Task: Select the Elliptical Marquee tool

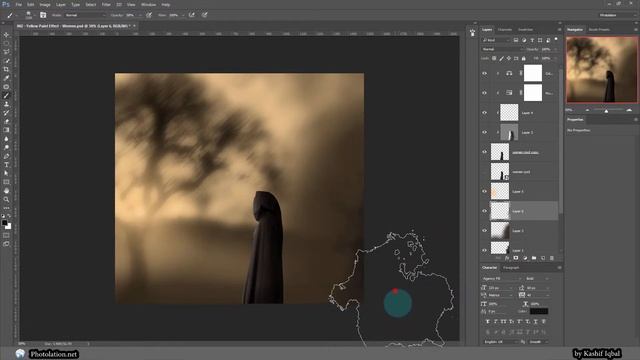Action: [6, 44]
